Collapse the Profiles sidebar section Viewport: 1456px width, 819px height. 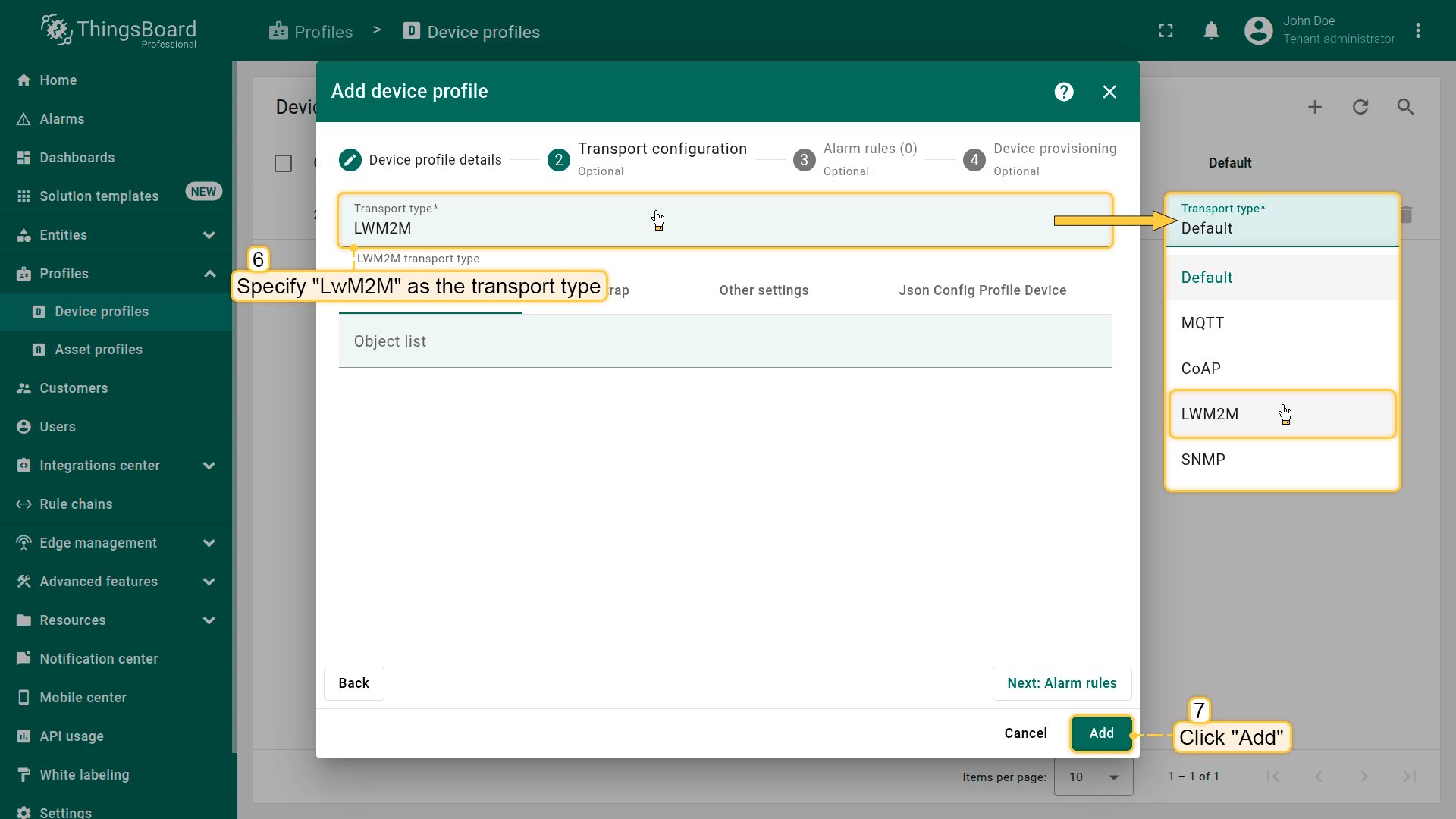pyautogui.click(x=209, y=274)
